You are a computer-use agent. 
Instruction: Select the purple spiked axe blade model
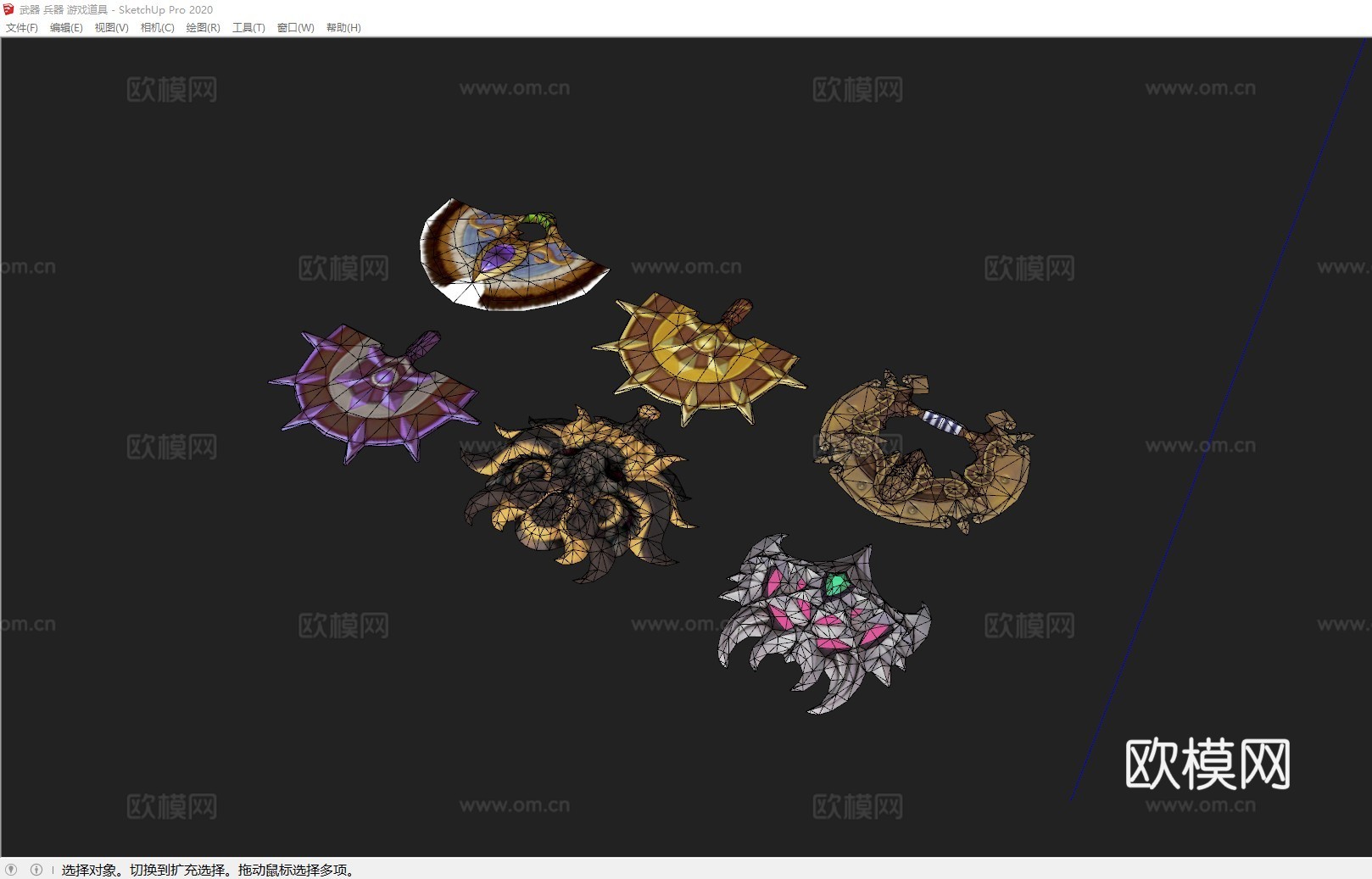pyautogui.click(x=373, y=394)
